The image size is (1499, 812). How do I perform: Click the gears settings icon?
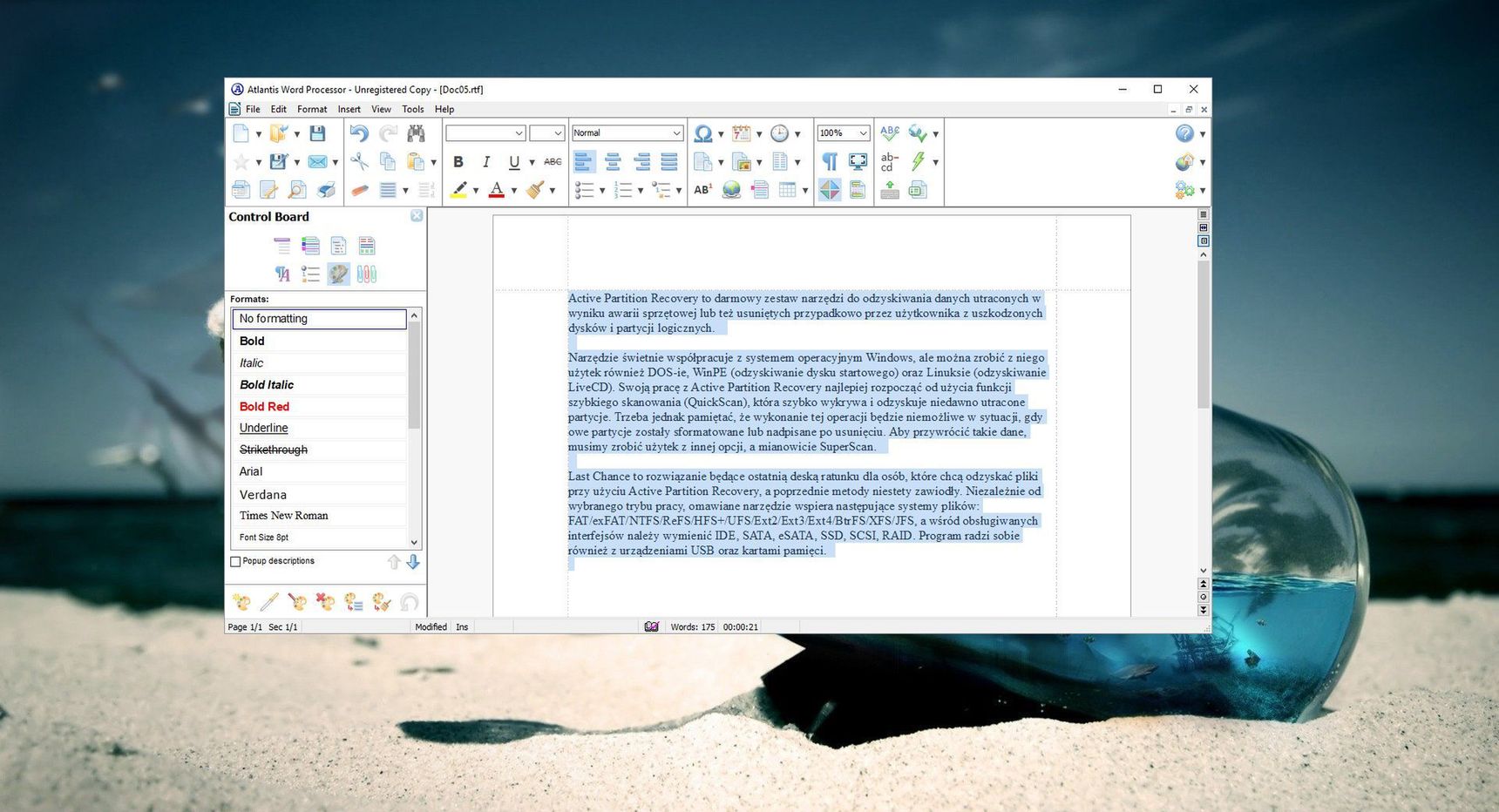coord(1184,189)
